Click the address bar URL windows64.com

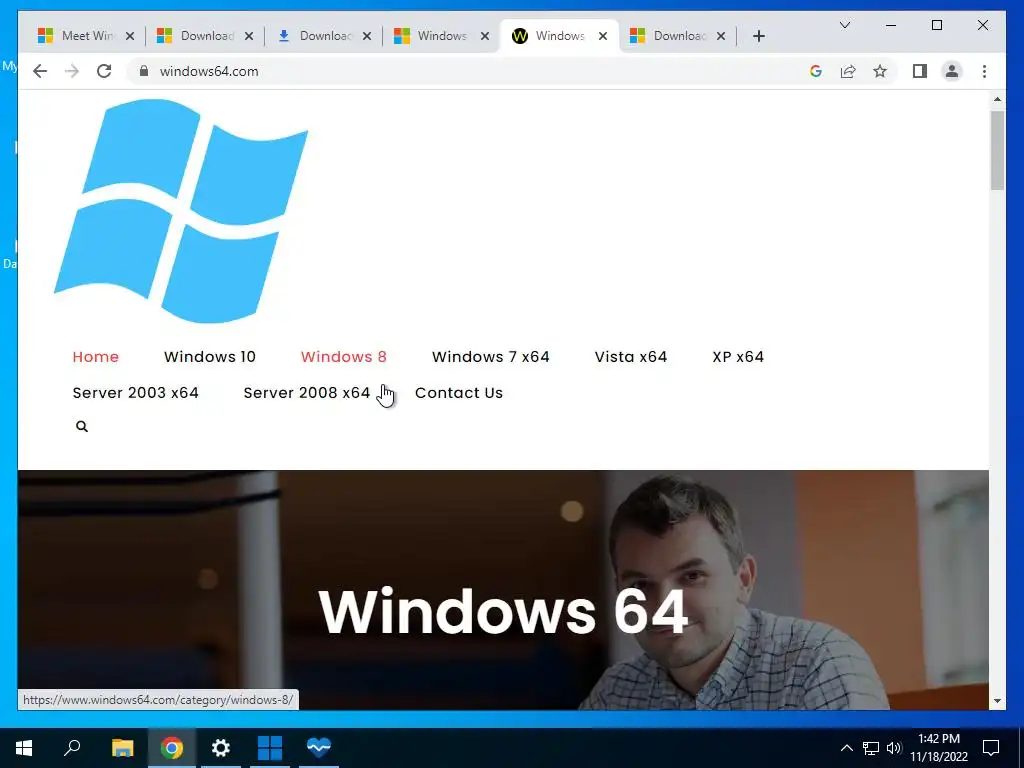tap(209, 71)
